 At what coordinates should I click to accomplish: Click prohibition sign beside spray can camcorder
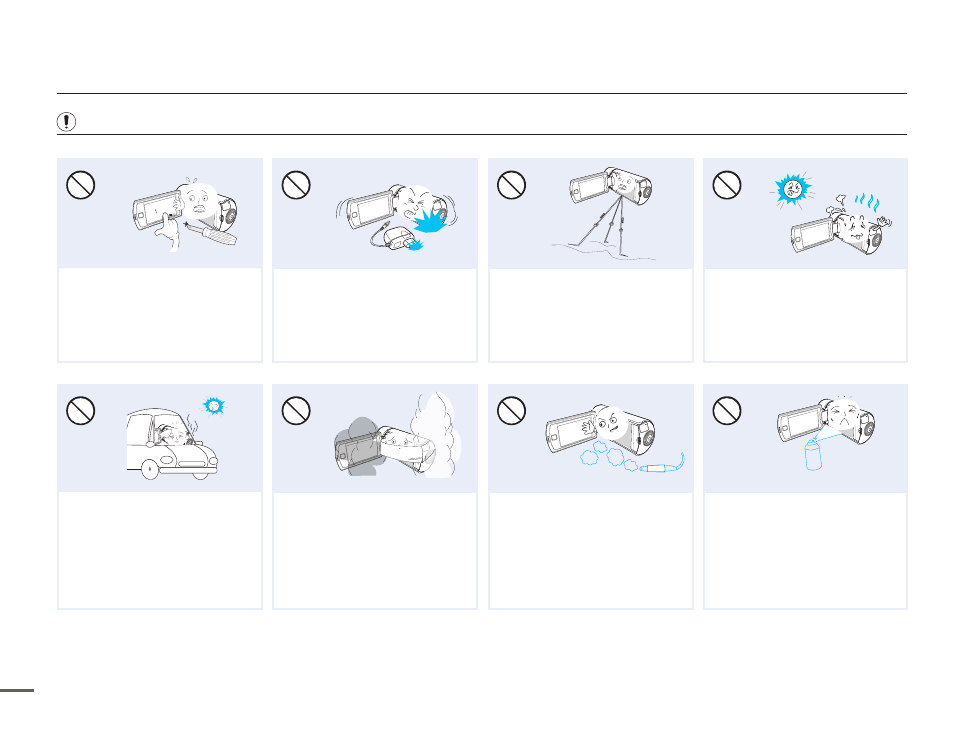tap(727, 411)
